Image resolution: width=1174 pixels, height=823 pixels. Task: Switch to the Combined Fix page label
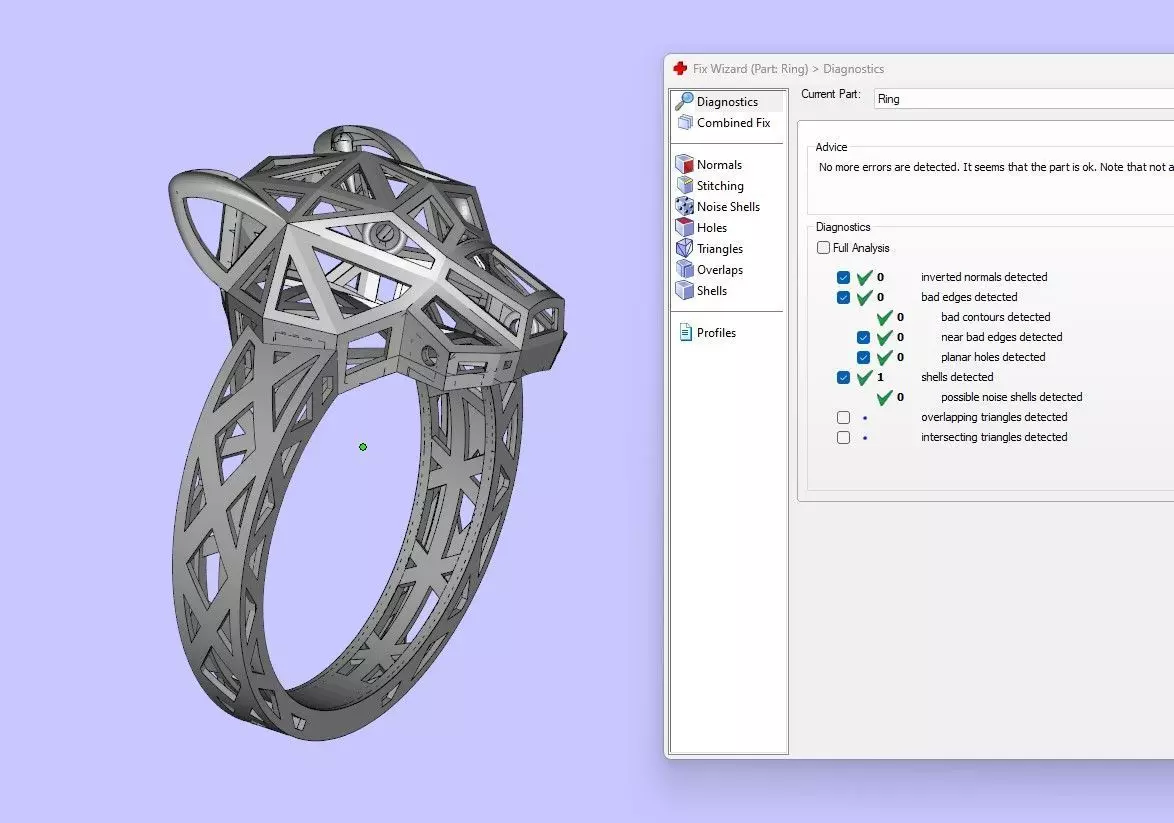[x=734, y=123]
